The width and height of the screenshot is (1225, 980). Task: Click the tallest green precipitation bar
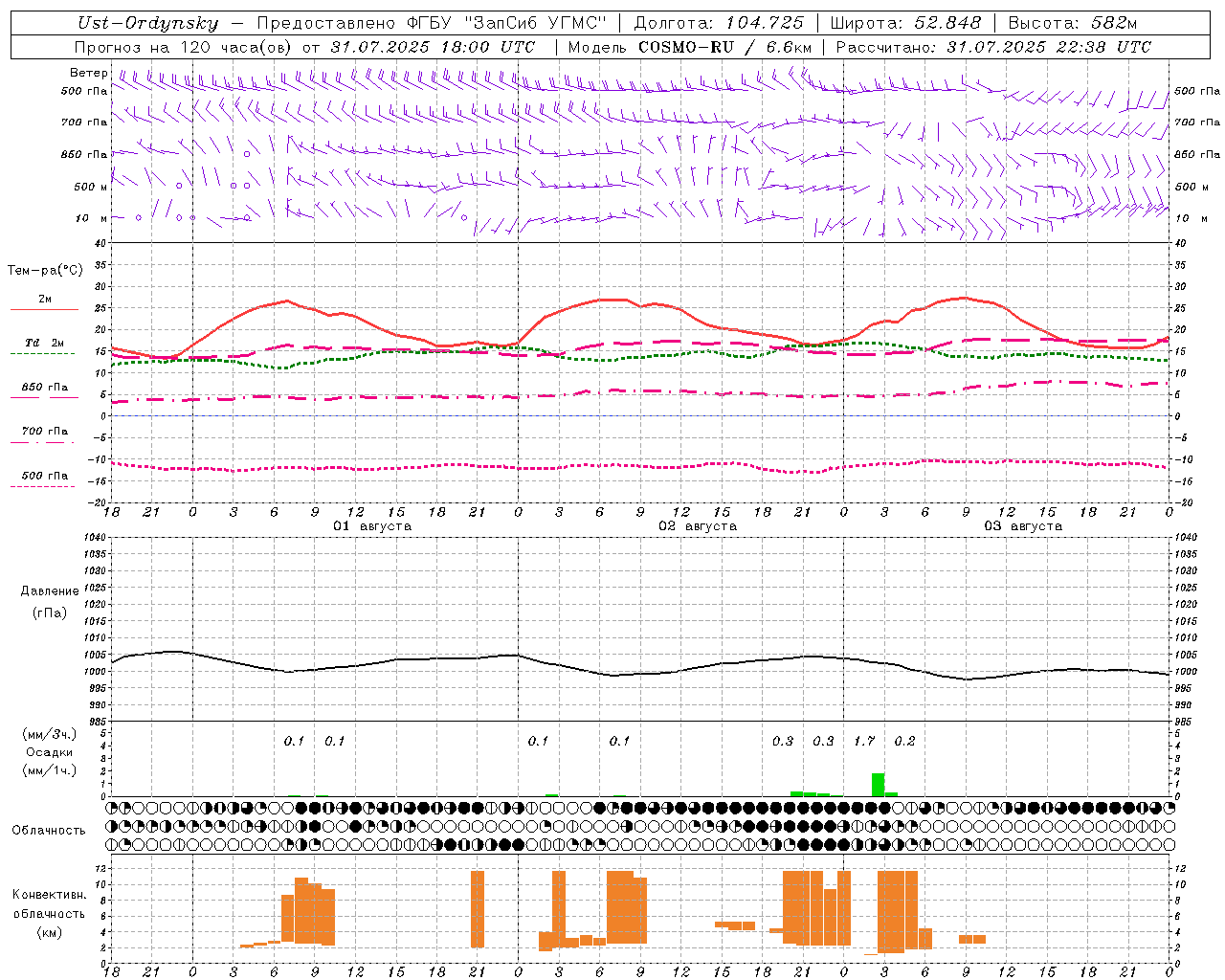[878, 785]
